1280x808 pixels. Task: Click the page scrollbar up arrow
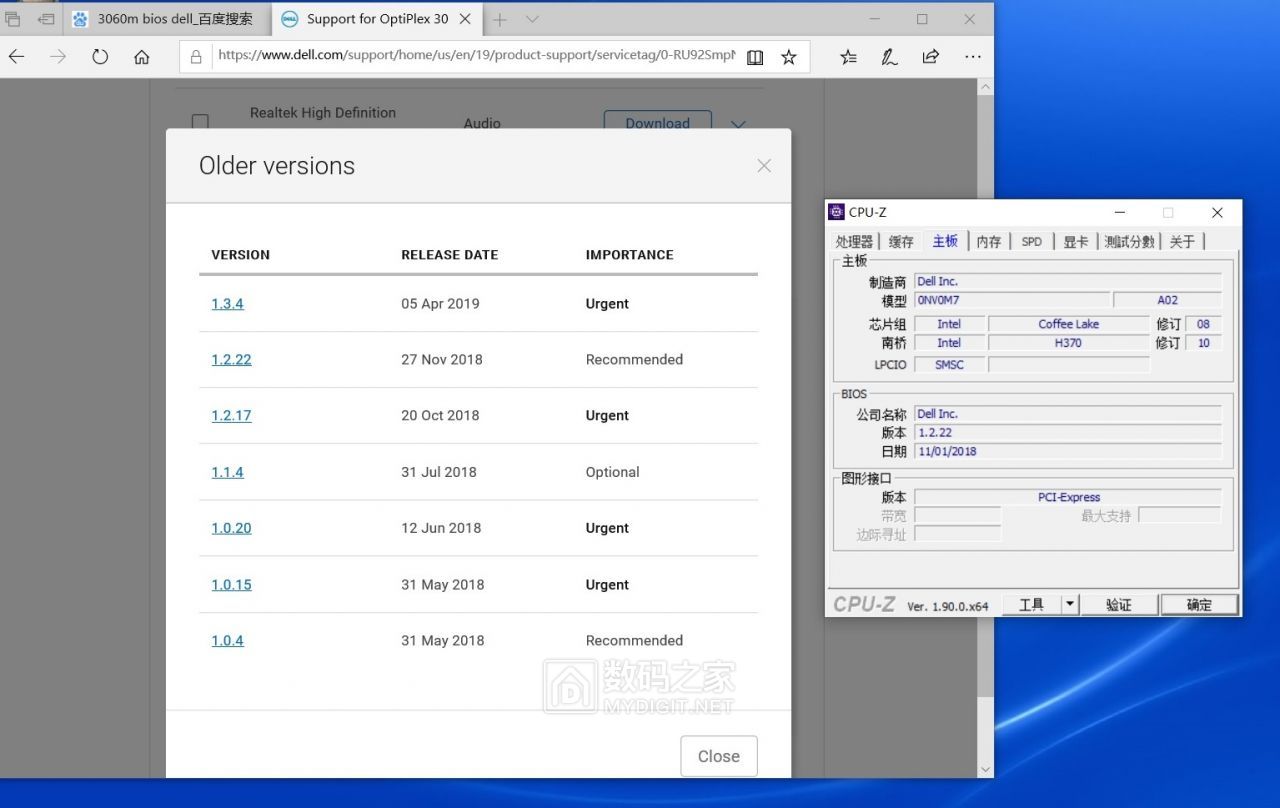coord(985,87)
